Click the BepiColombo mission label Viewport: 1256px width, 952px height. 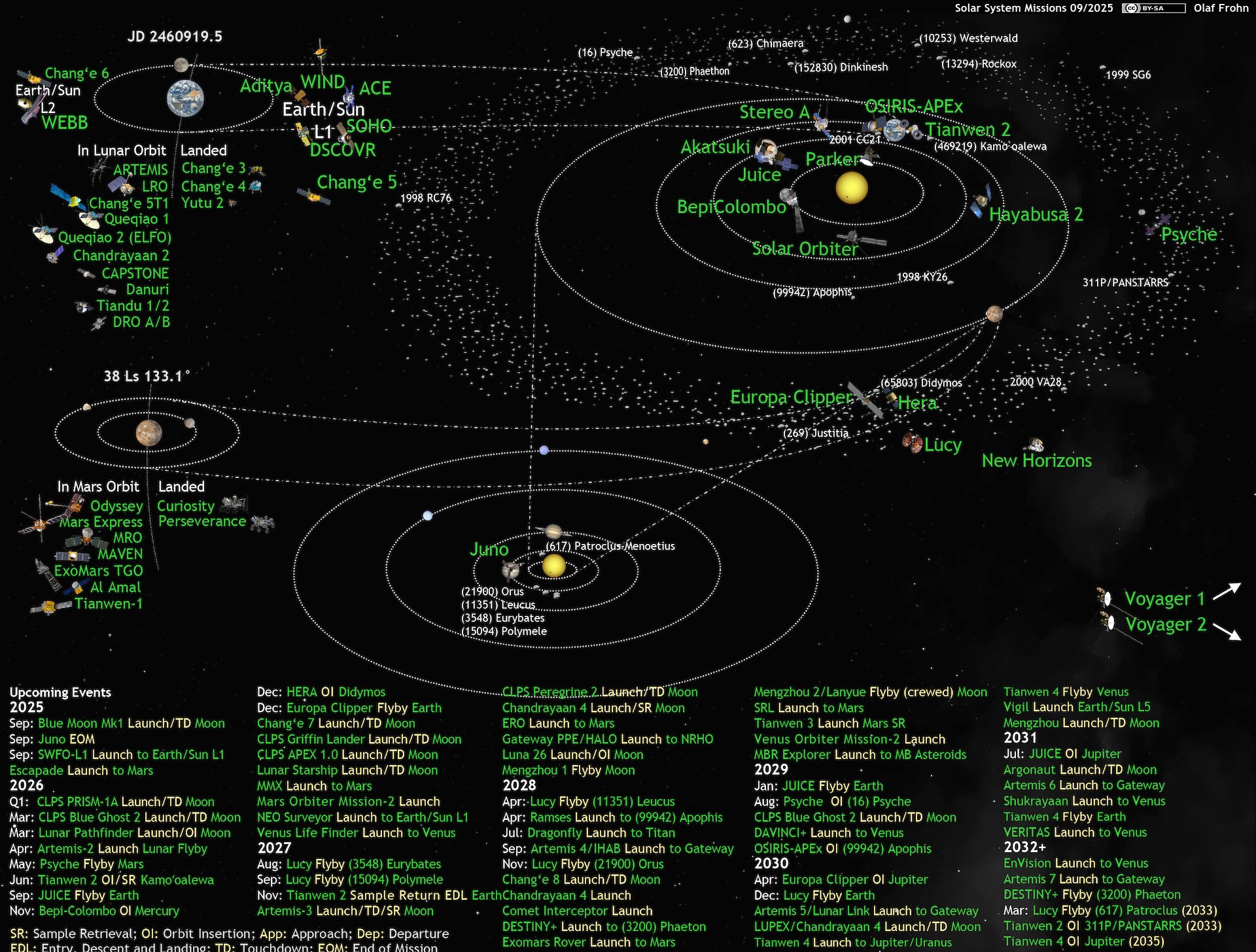tap(731, 207)
